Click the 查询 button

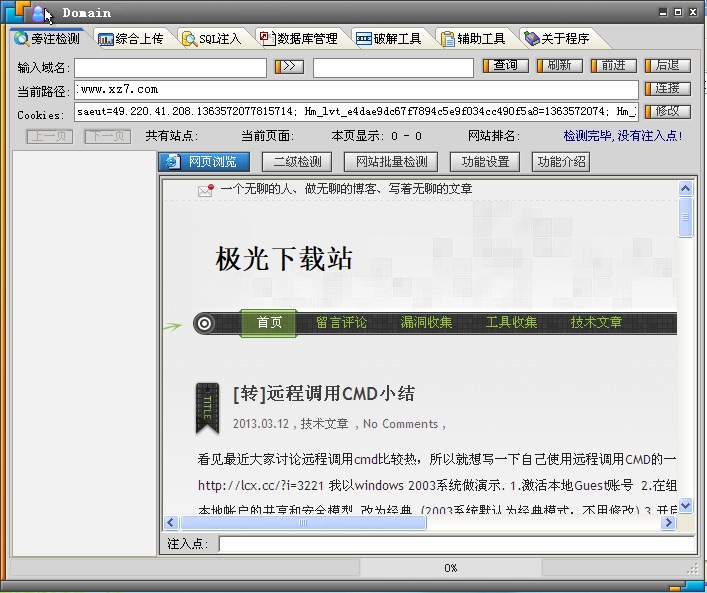click(505, 66)
